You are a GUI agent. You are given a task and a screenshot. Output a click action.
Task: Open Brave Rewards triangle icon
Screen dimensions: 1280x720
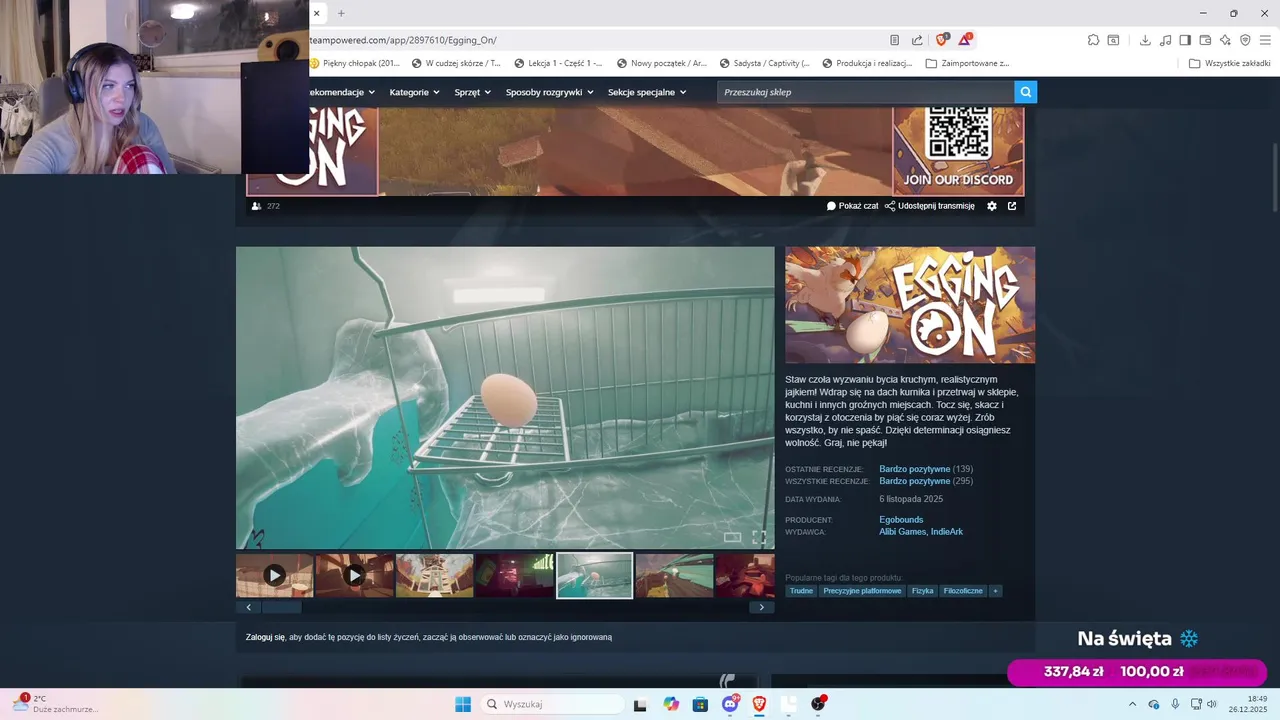pyautogui.click(x=965, y=40)
